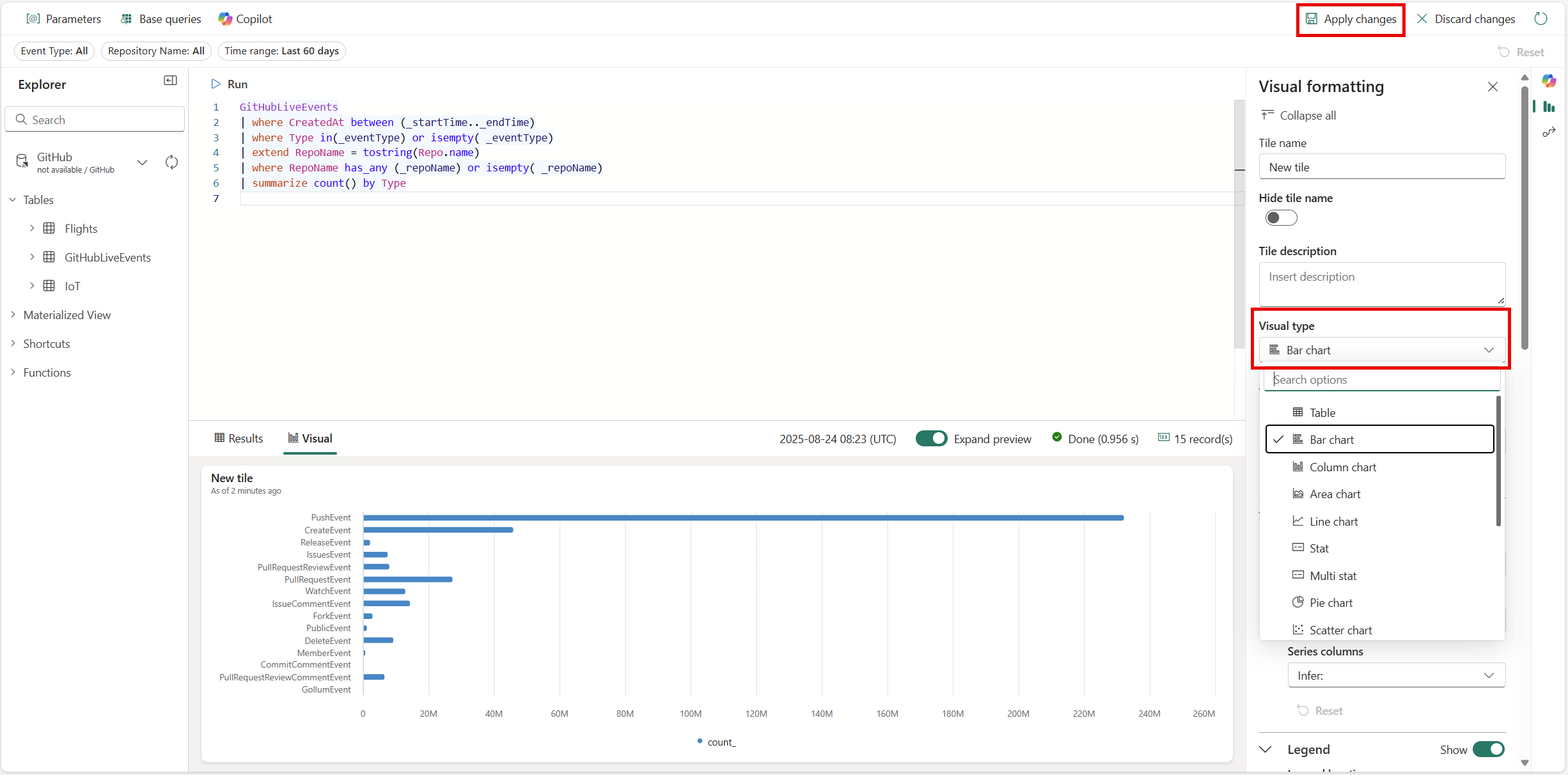Open the Series columns Infer dropdown
The width and height of the screenshot is (1568, 775).
(1396, 676)
